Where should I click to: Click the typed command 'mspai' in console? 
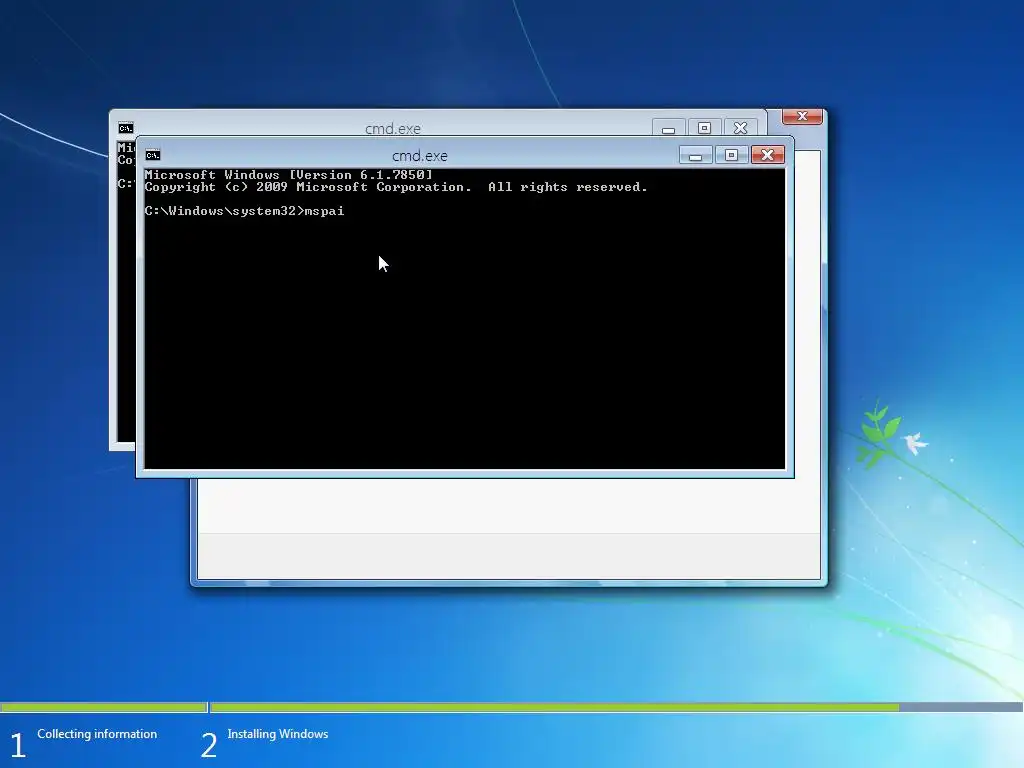(325, 212)
